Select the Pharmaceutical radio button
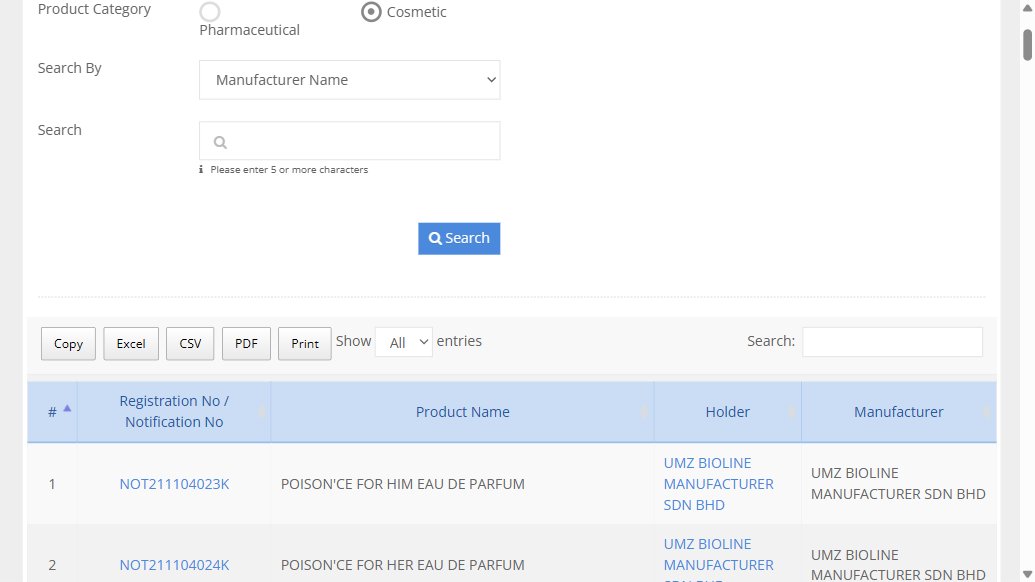Screen dimensions: 1035x582 [x=210, y=12]
